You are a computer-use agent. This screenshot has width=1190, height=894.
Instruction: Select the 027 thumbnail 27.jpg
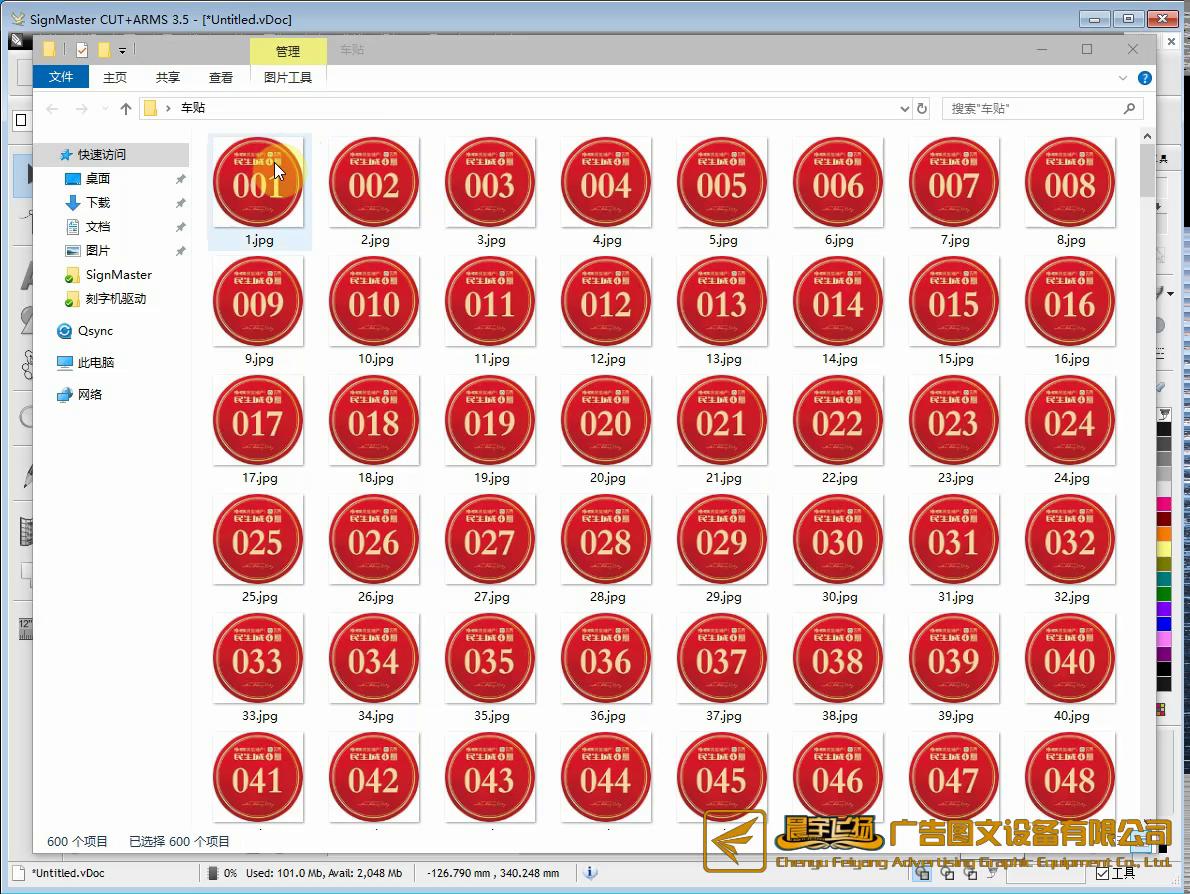click(x=490, y=547)
